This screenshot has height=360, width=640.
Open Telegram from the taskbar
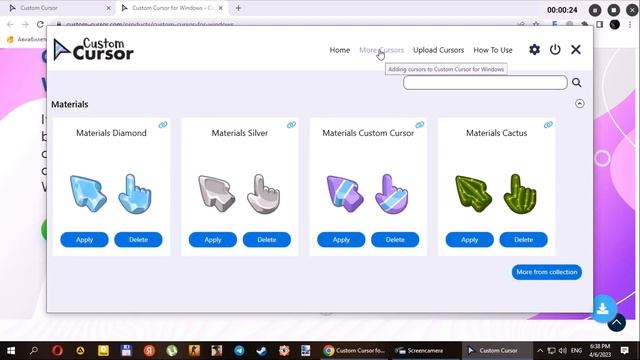pos(240,351)
